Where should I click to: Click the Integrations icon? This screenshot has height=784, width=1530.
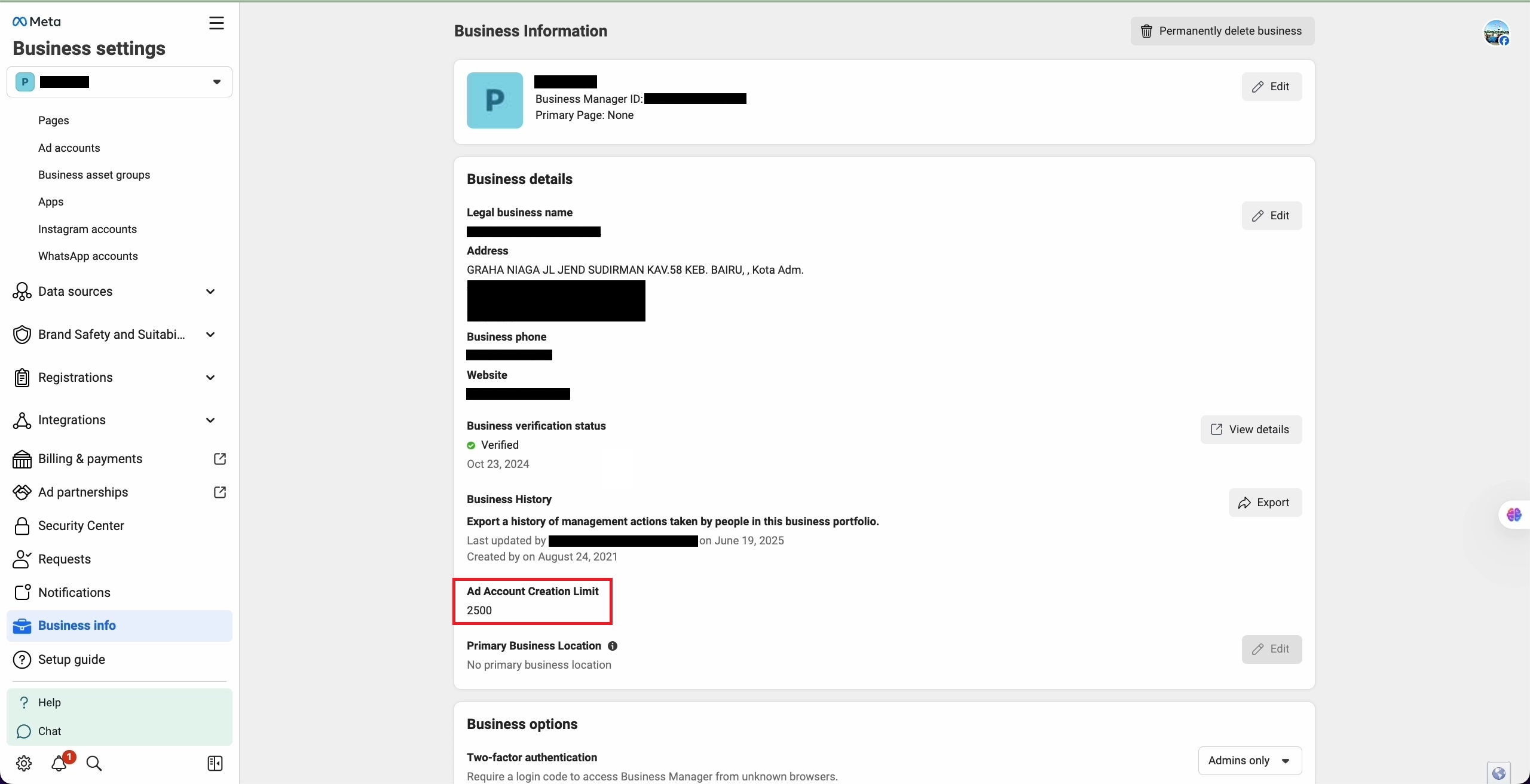pos(22,420)
